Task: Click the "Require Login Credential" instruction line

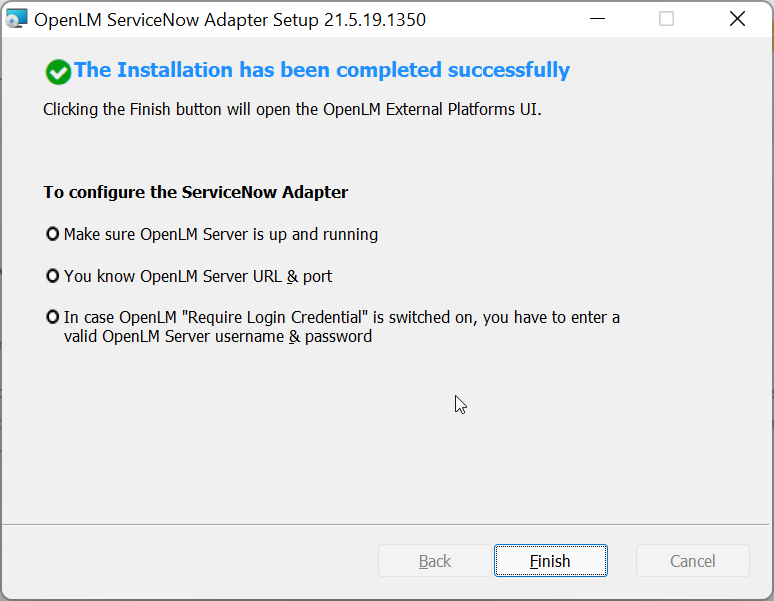Action: pos(342,317)
